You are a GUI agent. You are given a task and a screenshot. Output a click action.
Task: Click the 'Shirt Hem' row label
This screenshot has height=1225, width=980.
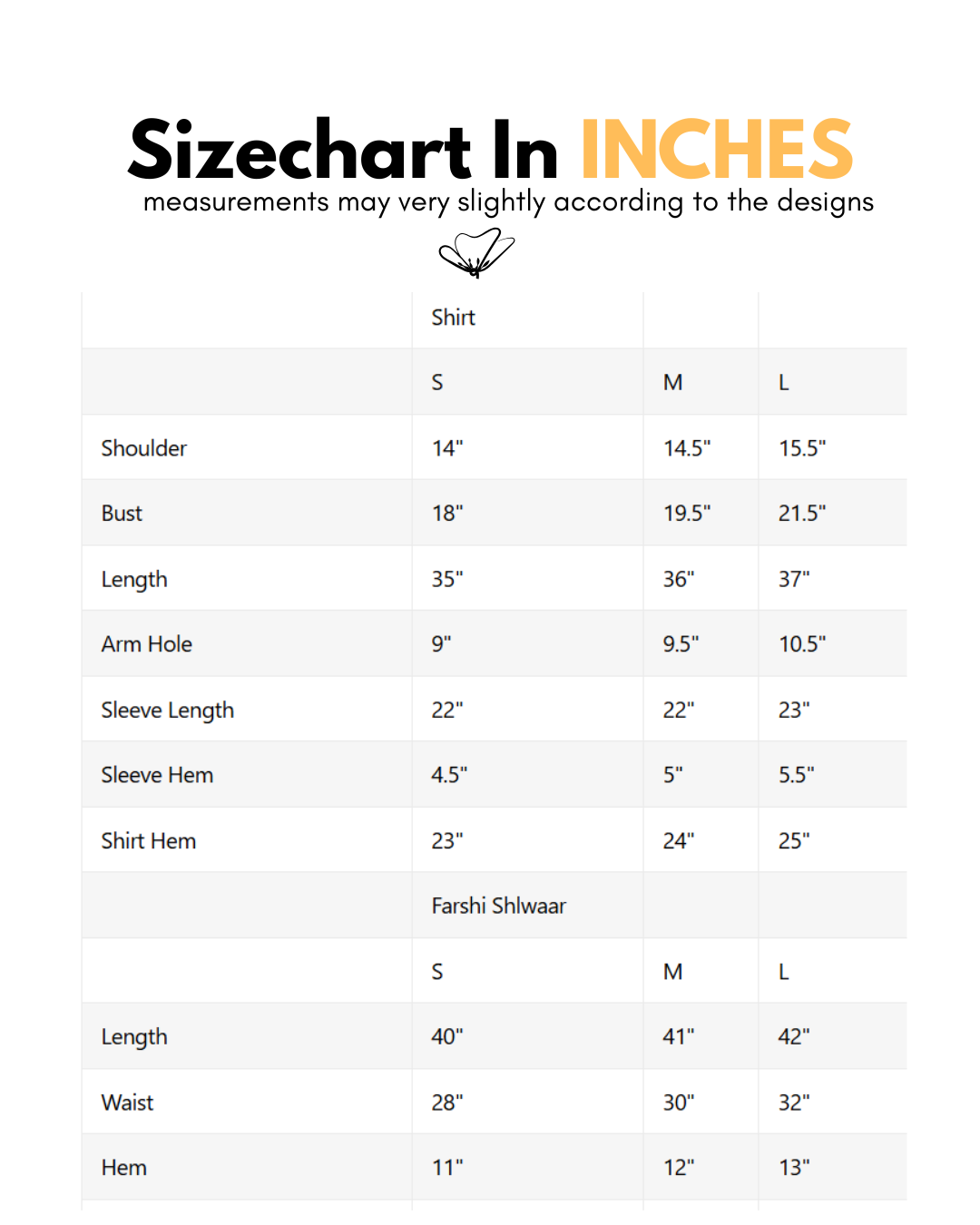point(149,841)
